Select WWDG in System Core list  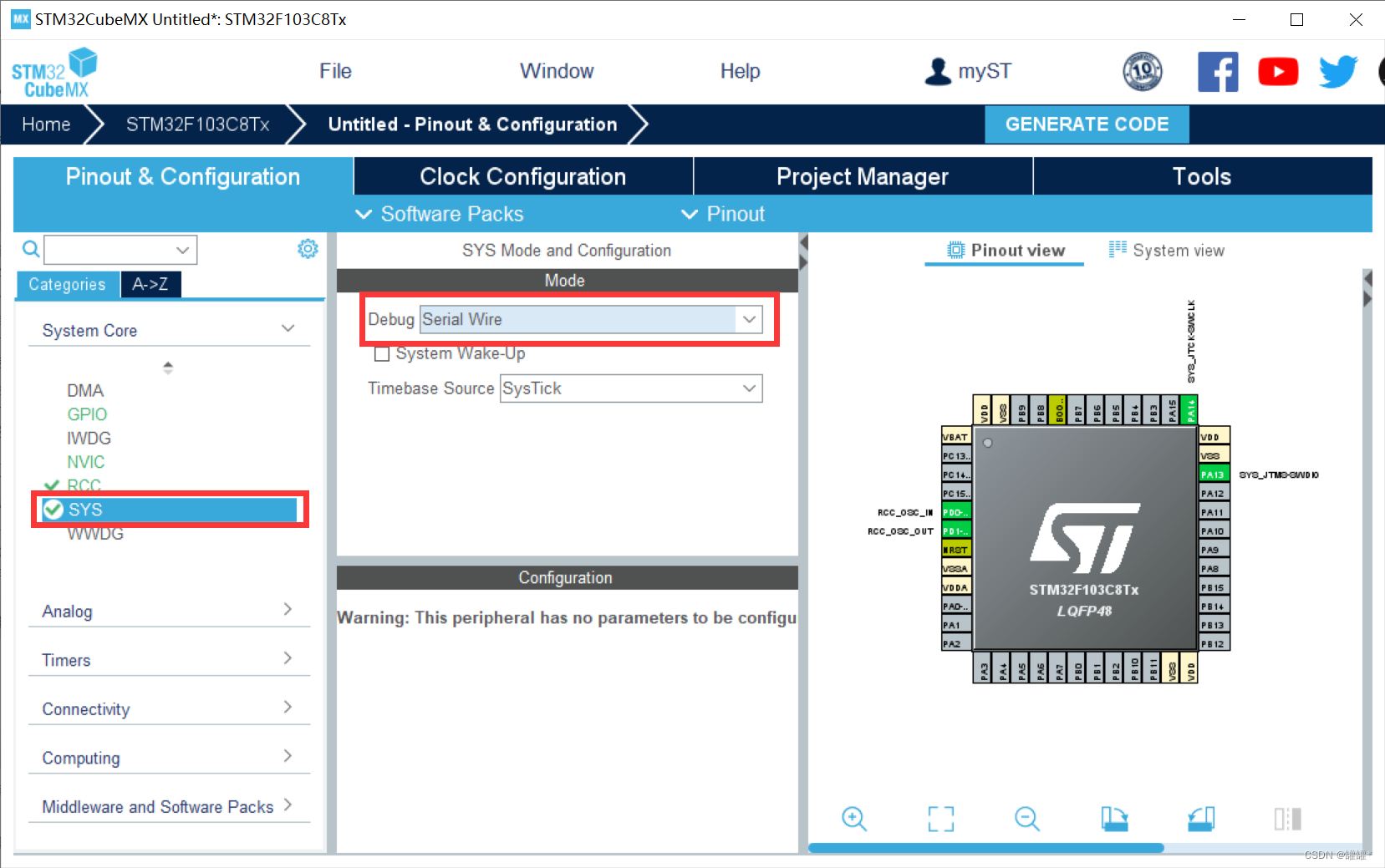tap(95, 534)
